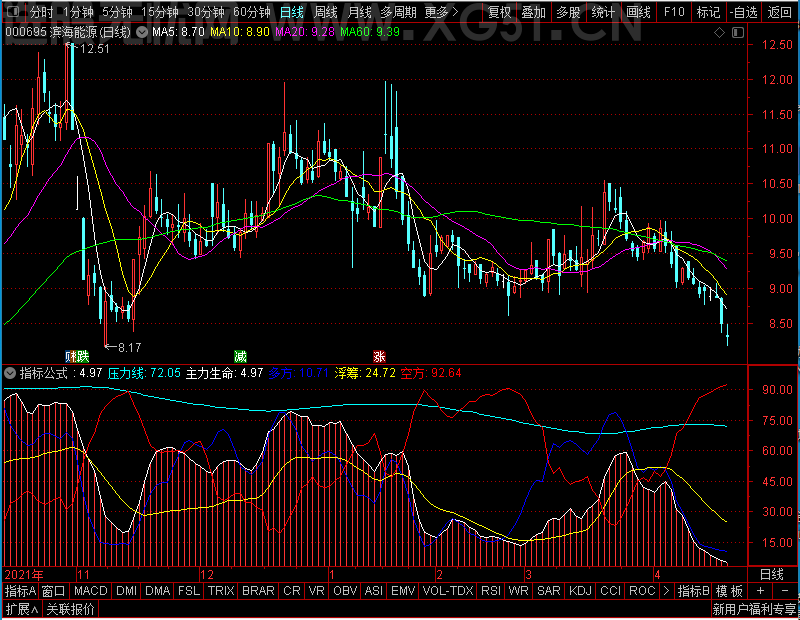Select the 指标A indicator group
The width and height of the screenshot is (800, 620).
20,591
